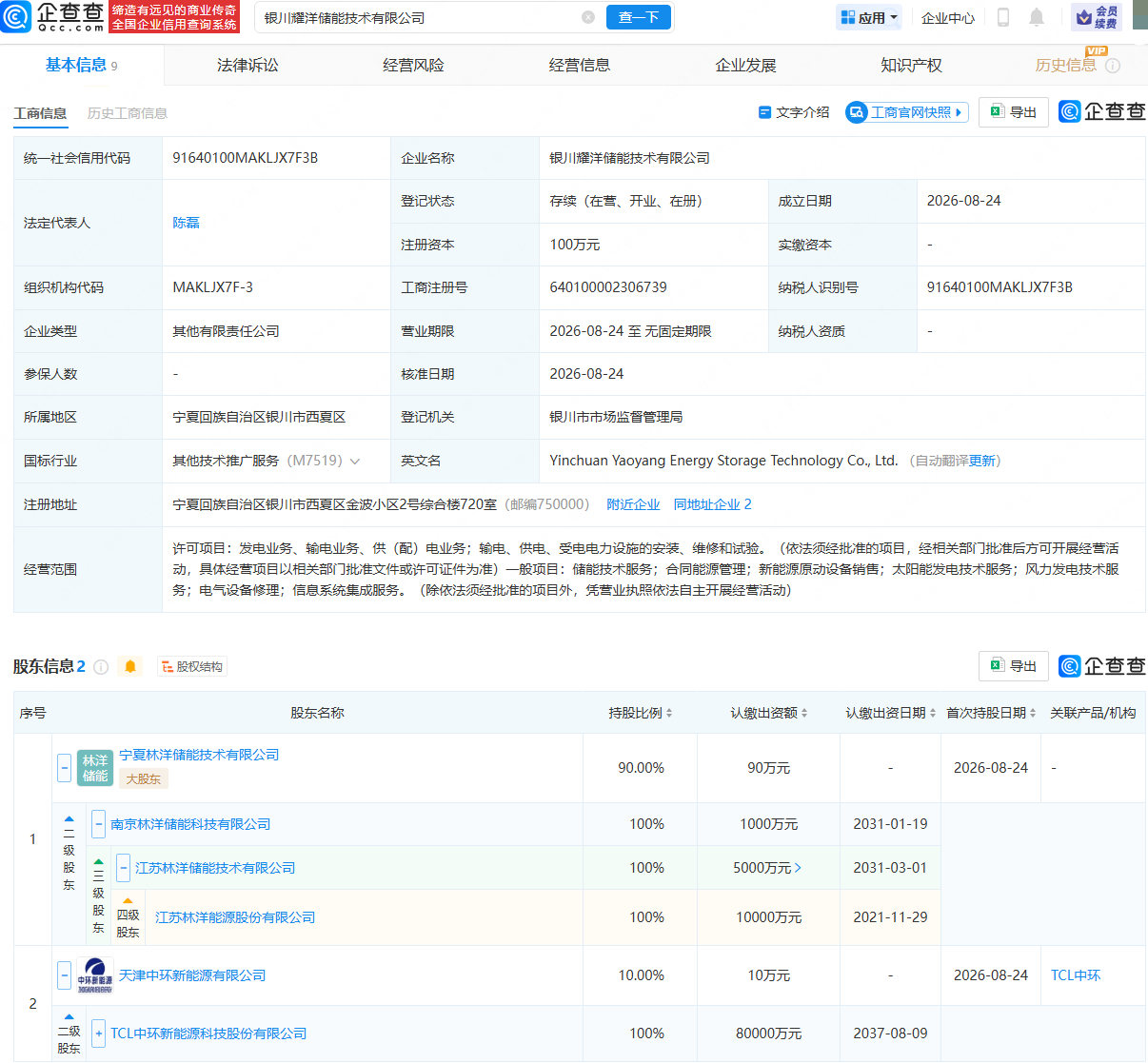Viewport: 1148px width, 1063px height.
Task: Open the mobile phone app icon
Action: pos(1002,17)
